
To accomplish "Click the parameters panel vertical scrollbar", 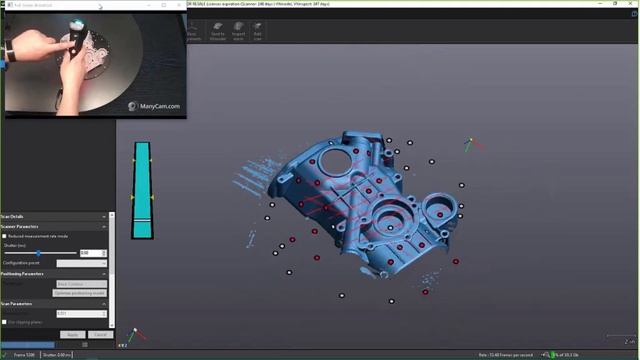I will point(112,270).
